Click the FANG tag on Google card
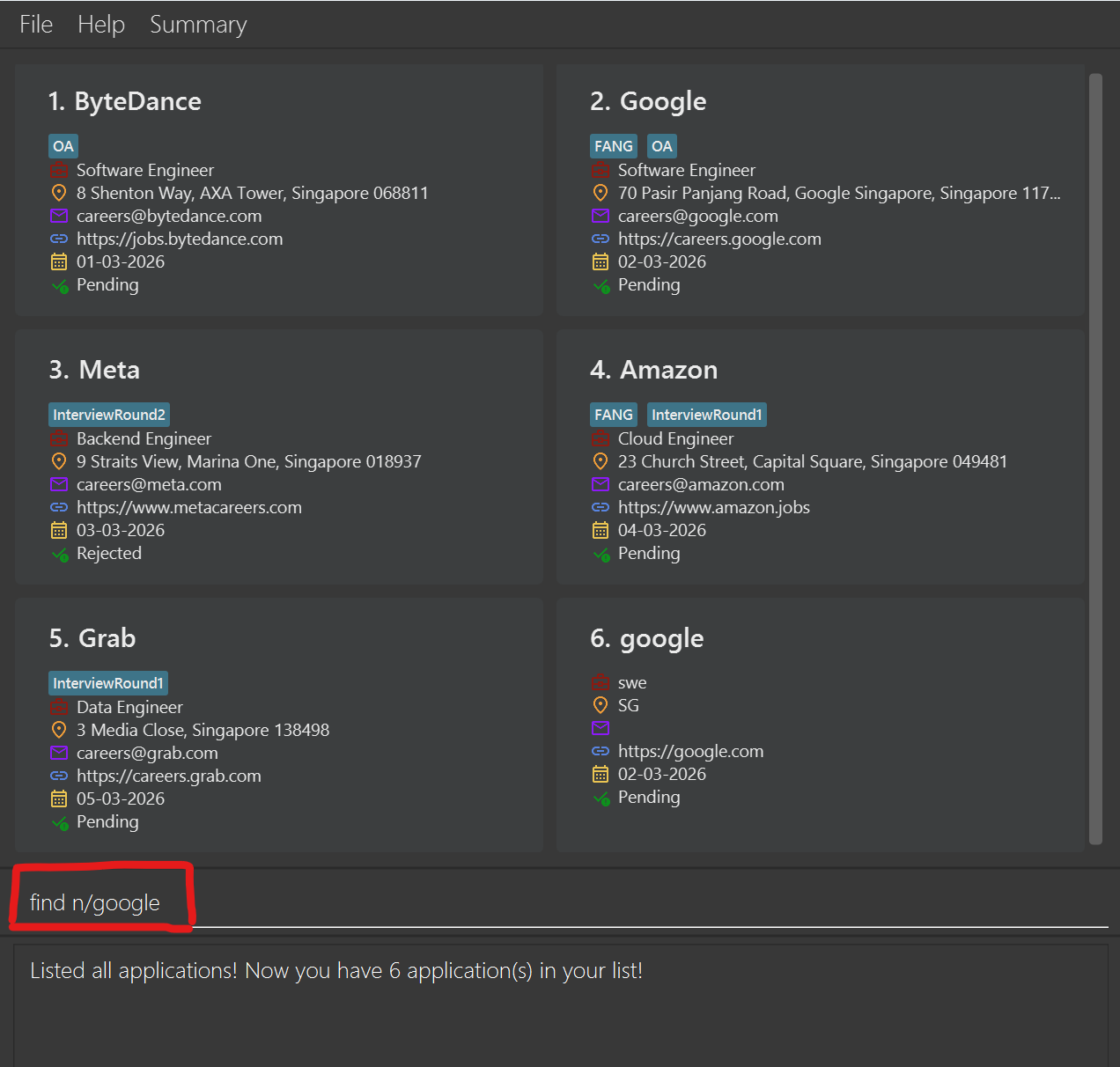Image resolution: width=1120 pixels, height=1067 pixels. click(x=613, y=146)
